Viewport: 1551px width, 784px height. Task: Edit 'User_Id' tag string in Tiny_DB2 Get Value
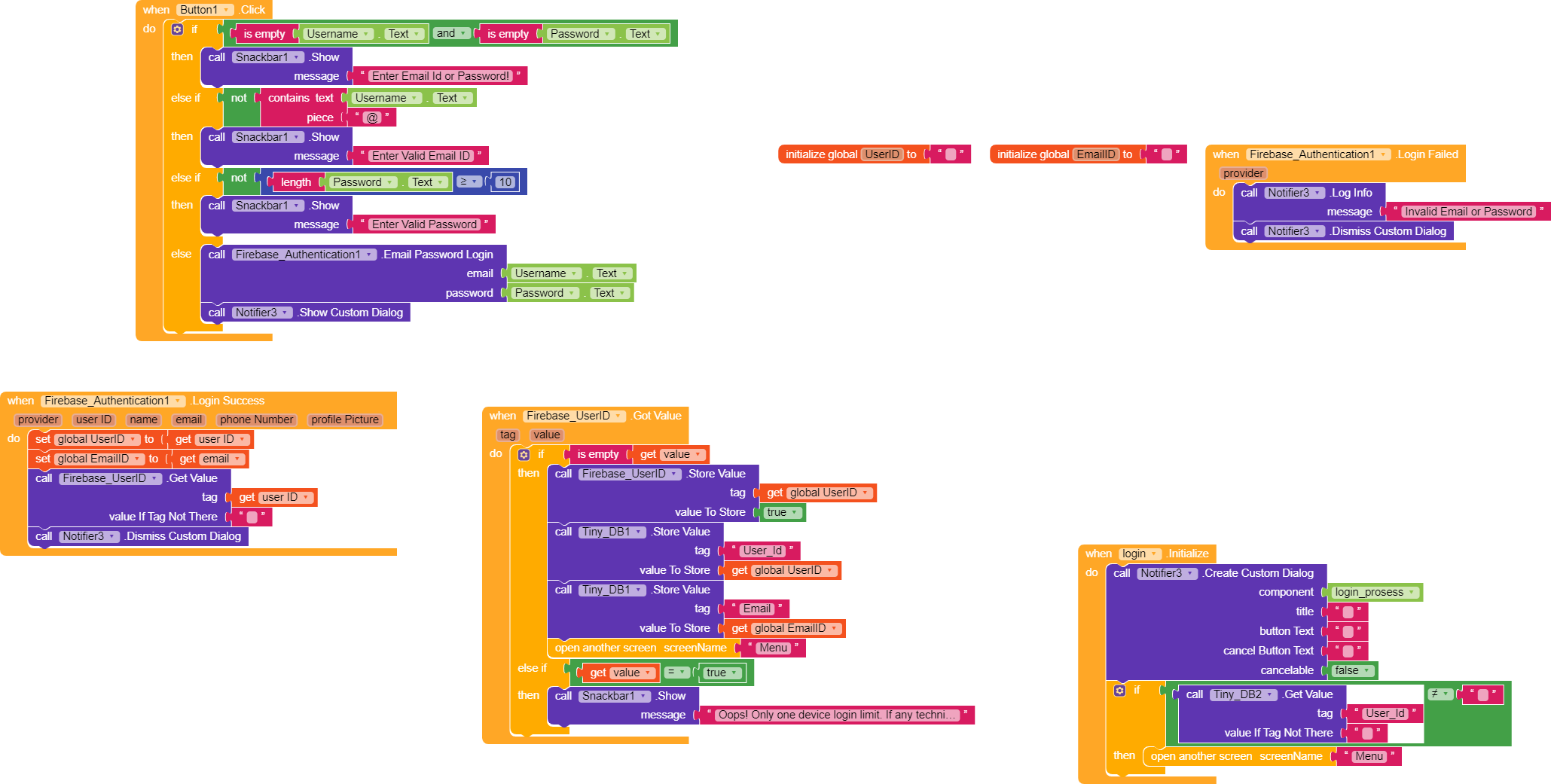pyautogui.click(x=1385, y=713)
